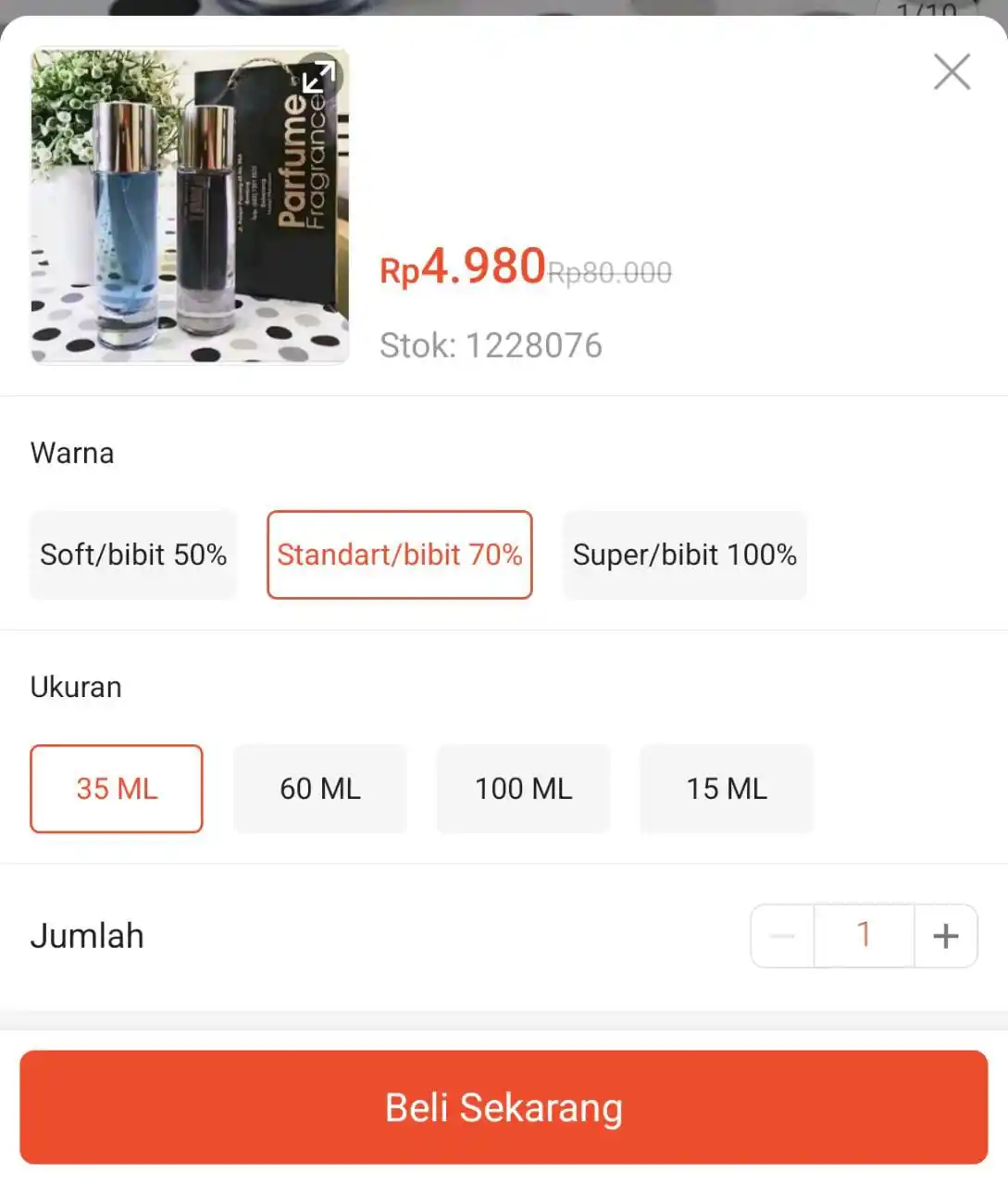
Task: Decrease quantity with the minus icon
Action: pos(782,936)
